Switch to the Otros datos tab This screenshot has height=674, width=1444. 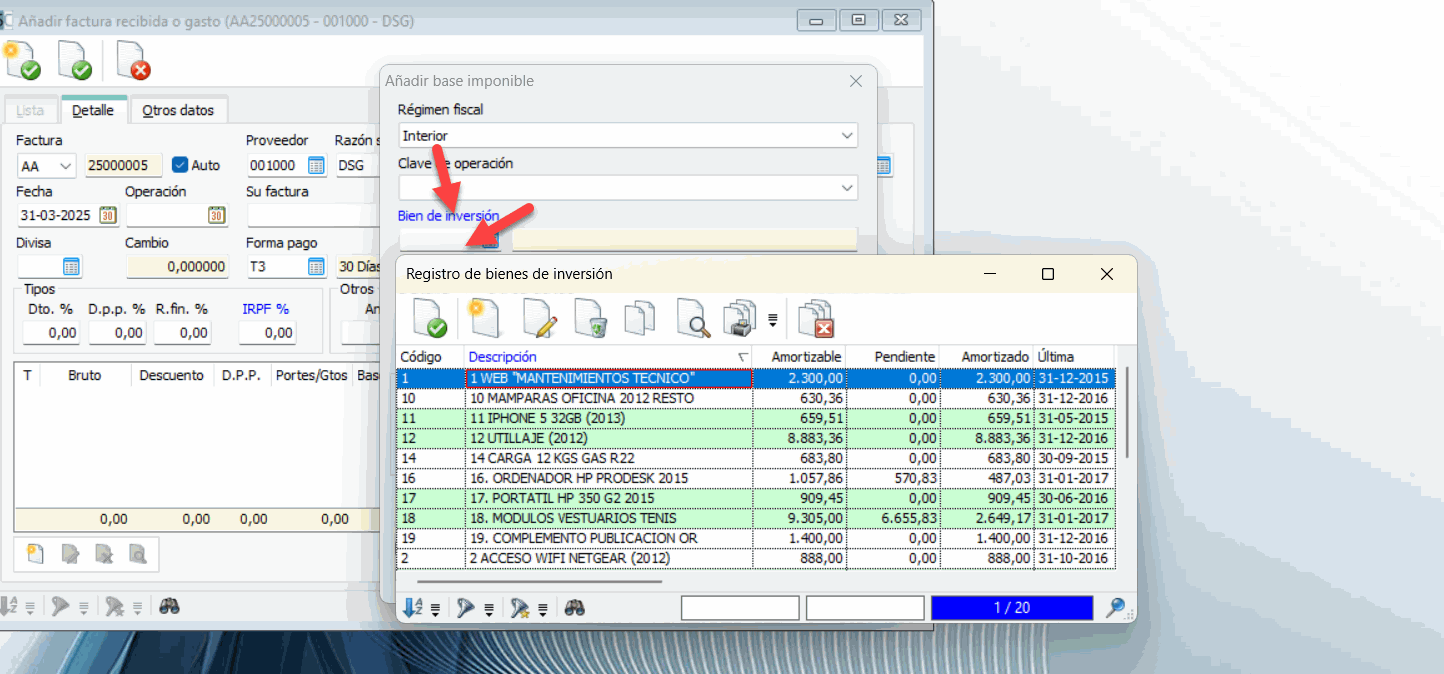(x=178, y=110)
